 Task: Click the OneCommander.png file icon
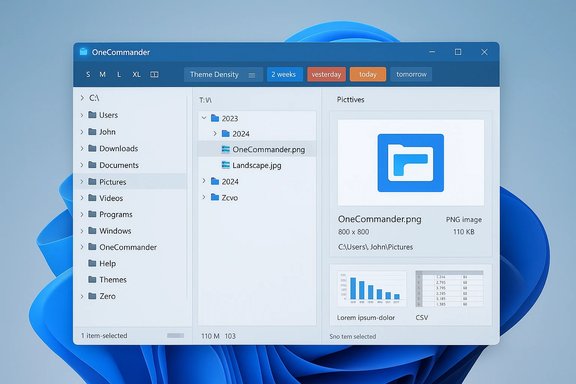point(226,149)
